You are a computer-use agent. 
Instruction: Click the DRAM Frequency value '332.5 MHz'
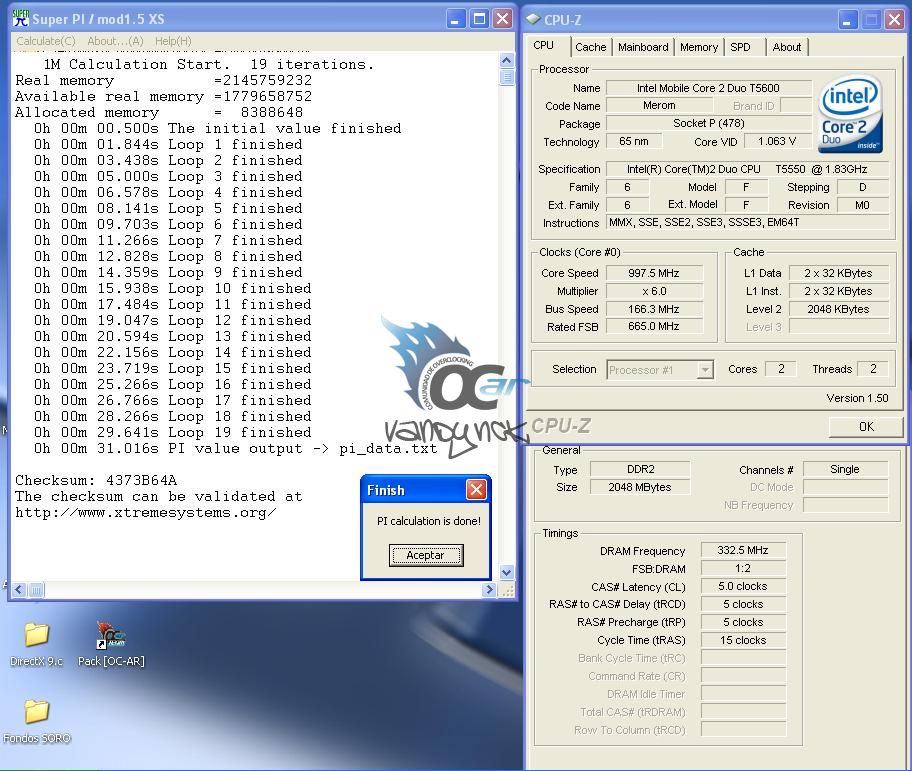pyautogui.click(x=743, y=550)
